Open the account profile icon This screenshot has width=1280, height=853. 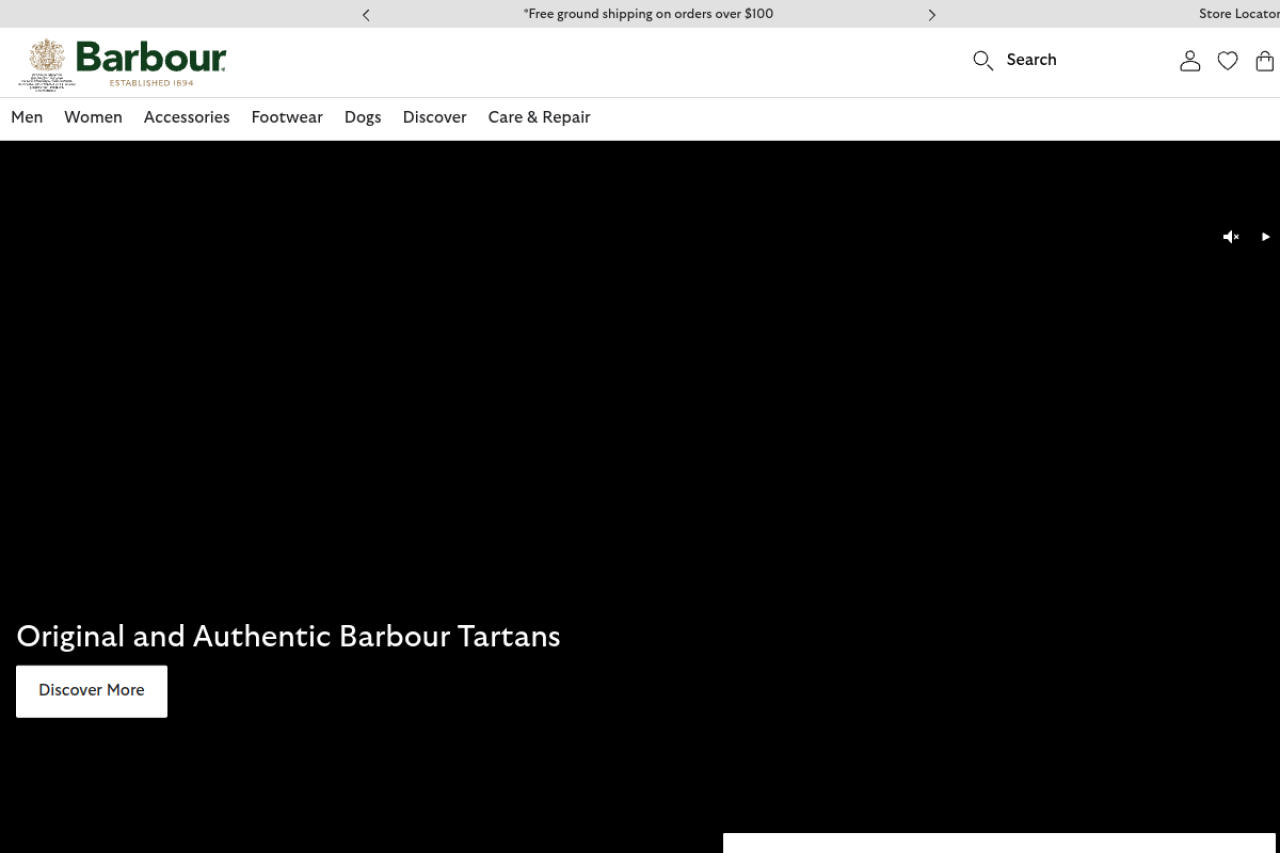[1189, 61]
